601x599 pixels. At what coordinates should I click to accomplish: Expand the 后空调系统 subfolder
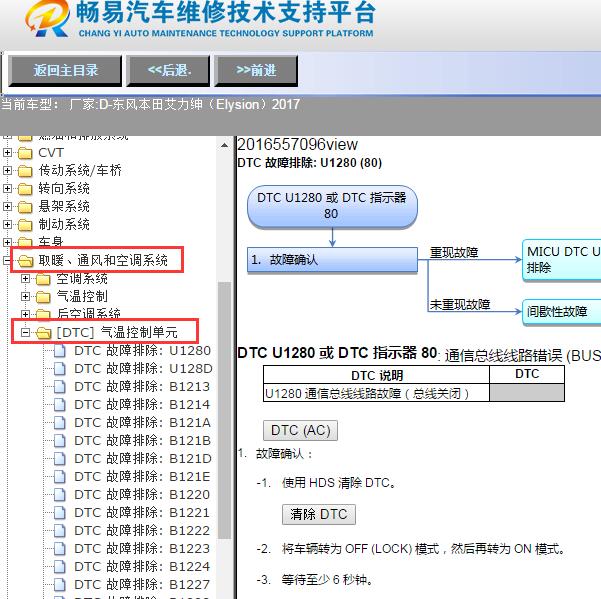(x=25, y=314)
